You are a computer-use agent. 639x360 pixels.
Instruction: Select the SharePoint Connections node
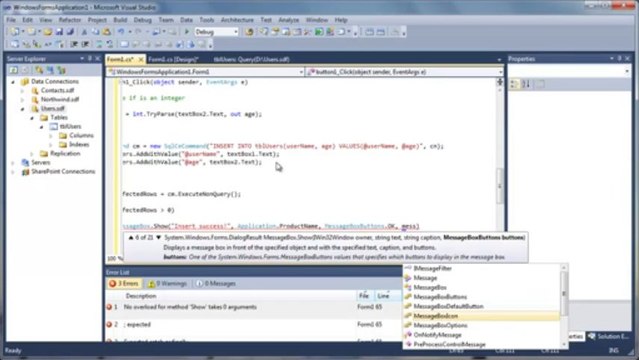pyautogui.click(x=63, y=171)
